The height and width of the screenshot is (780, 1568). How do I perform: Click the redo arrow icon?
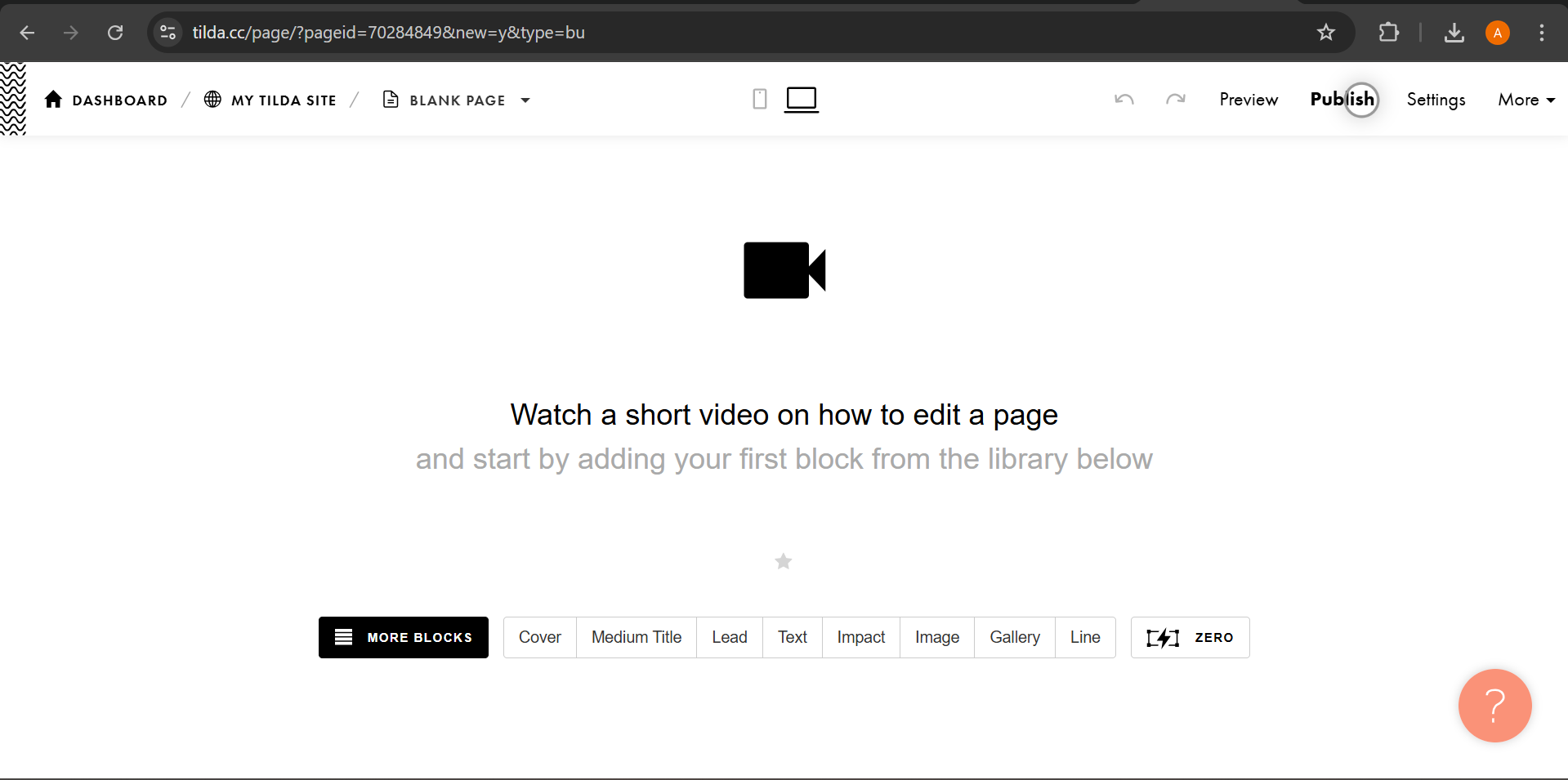[x=1176, y=100]
